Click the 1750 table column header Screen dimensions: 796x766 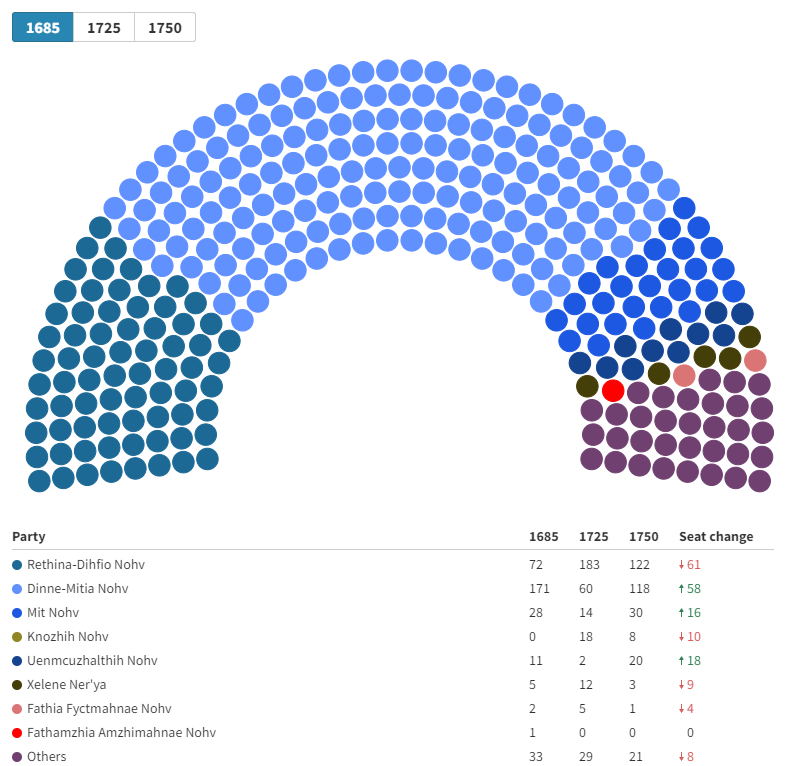click(x=644, y=537)
